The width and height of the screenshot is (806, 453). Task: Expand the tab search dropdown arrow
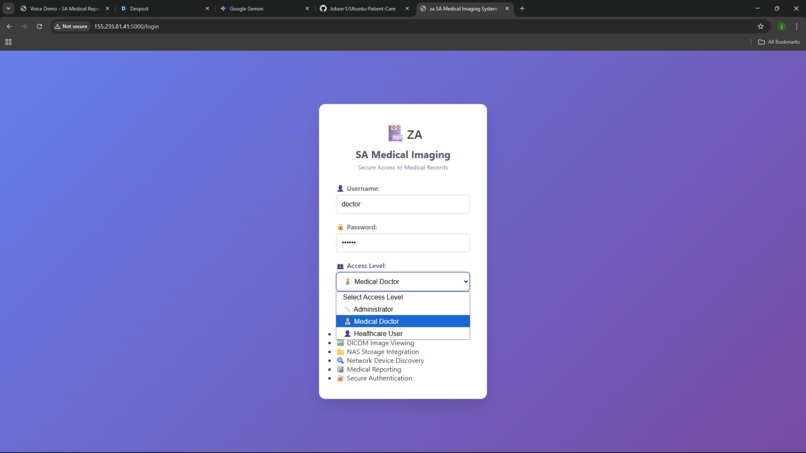click(8, 9)
